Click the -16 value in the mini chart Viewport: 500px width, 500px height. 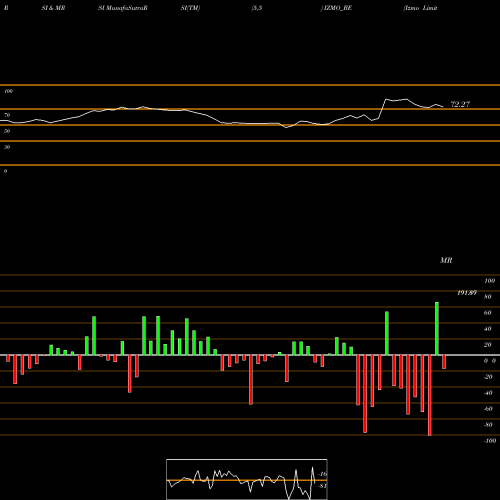(x=322, y=474)
